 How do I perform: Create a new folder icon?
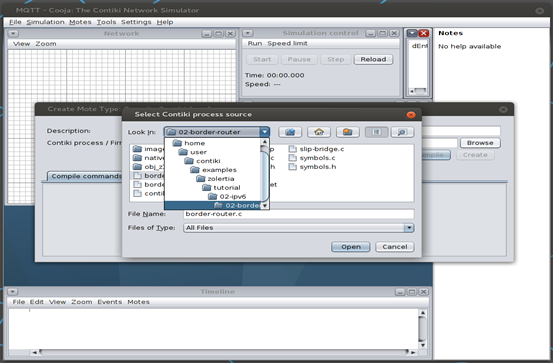348,132
